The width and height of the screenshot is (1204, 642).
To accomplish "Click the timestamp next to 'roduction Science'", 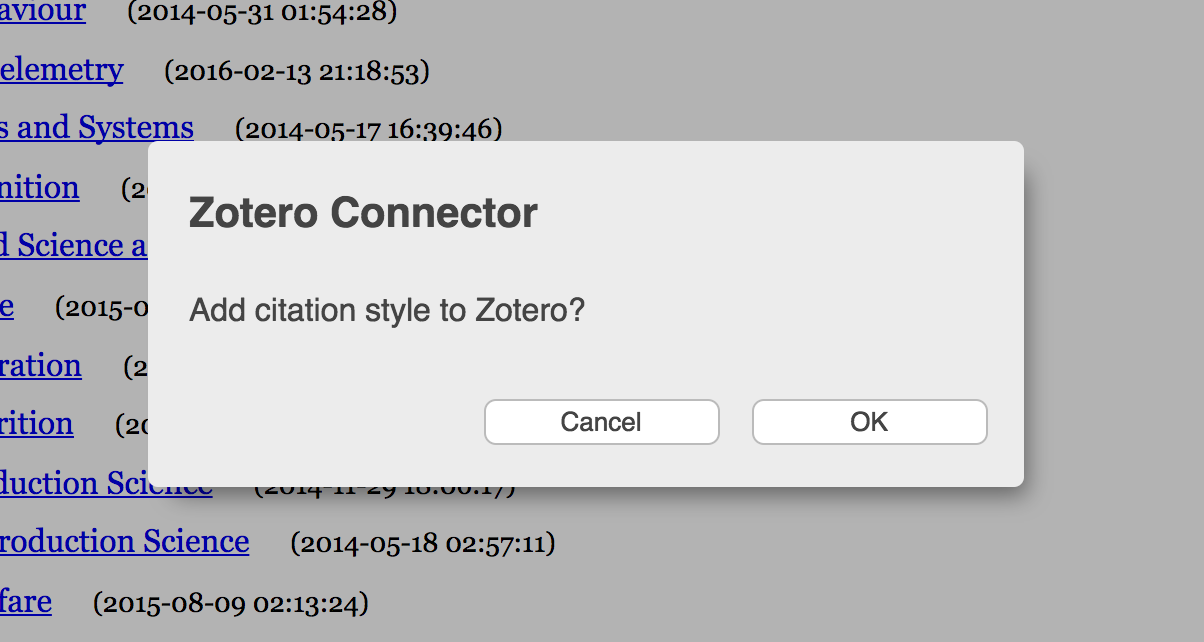I will pyautogui.click(x=423, y=543).
